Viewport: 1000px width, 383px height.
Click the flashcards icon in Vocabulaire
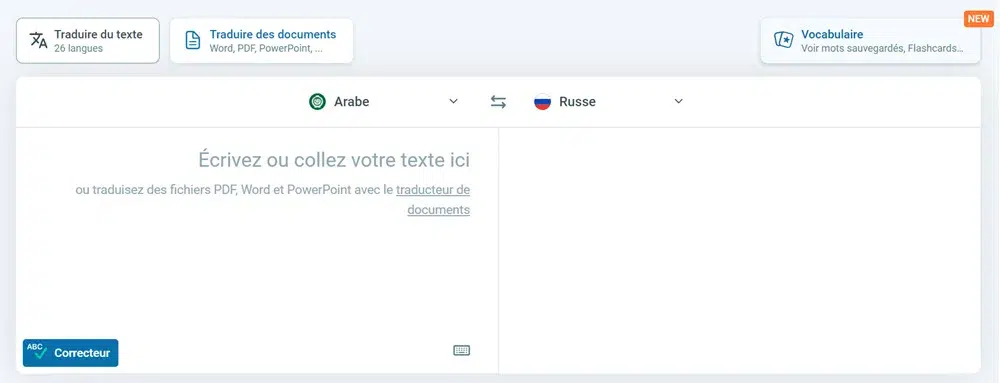(783, 40)
